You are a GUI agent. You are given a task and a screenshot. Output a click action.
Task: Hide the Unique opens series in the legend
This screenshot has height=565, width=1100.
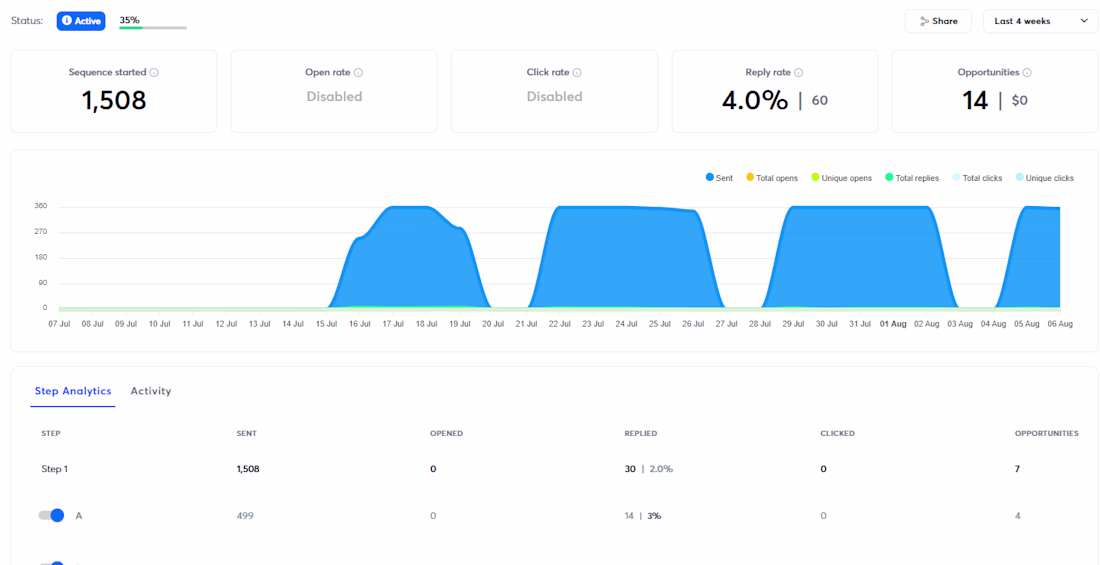[841, 178]
